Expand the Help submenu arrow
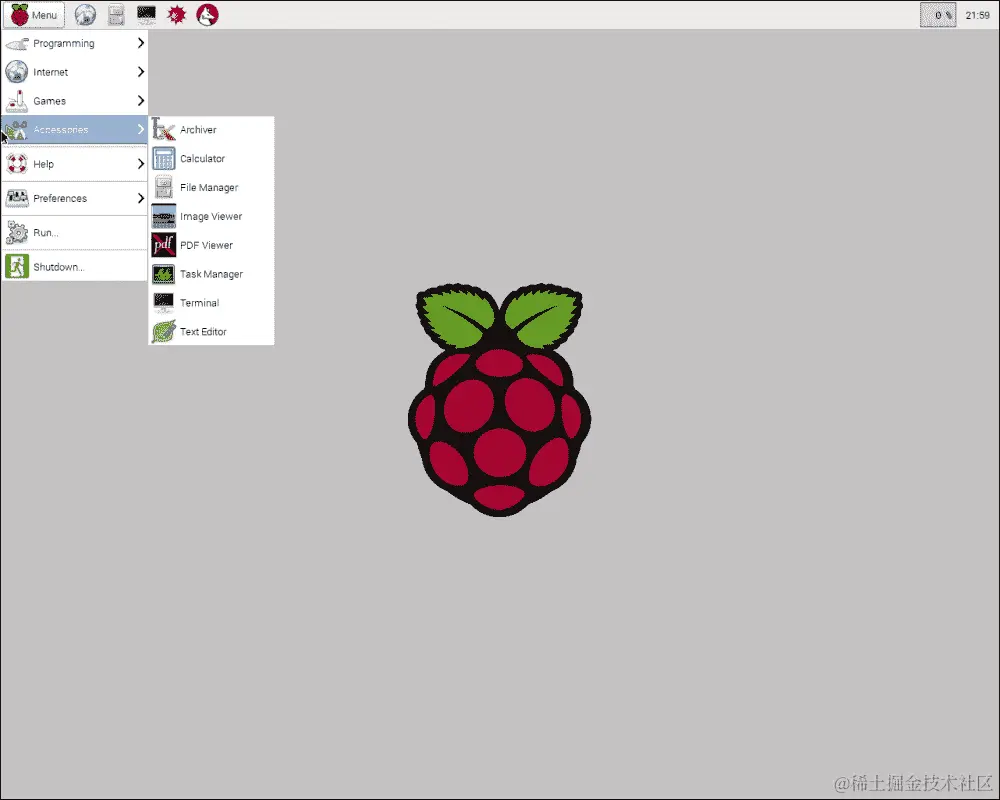1000x800 pixels. [141, 164]
